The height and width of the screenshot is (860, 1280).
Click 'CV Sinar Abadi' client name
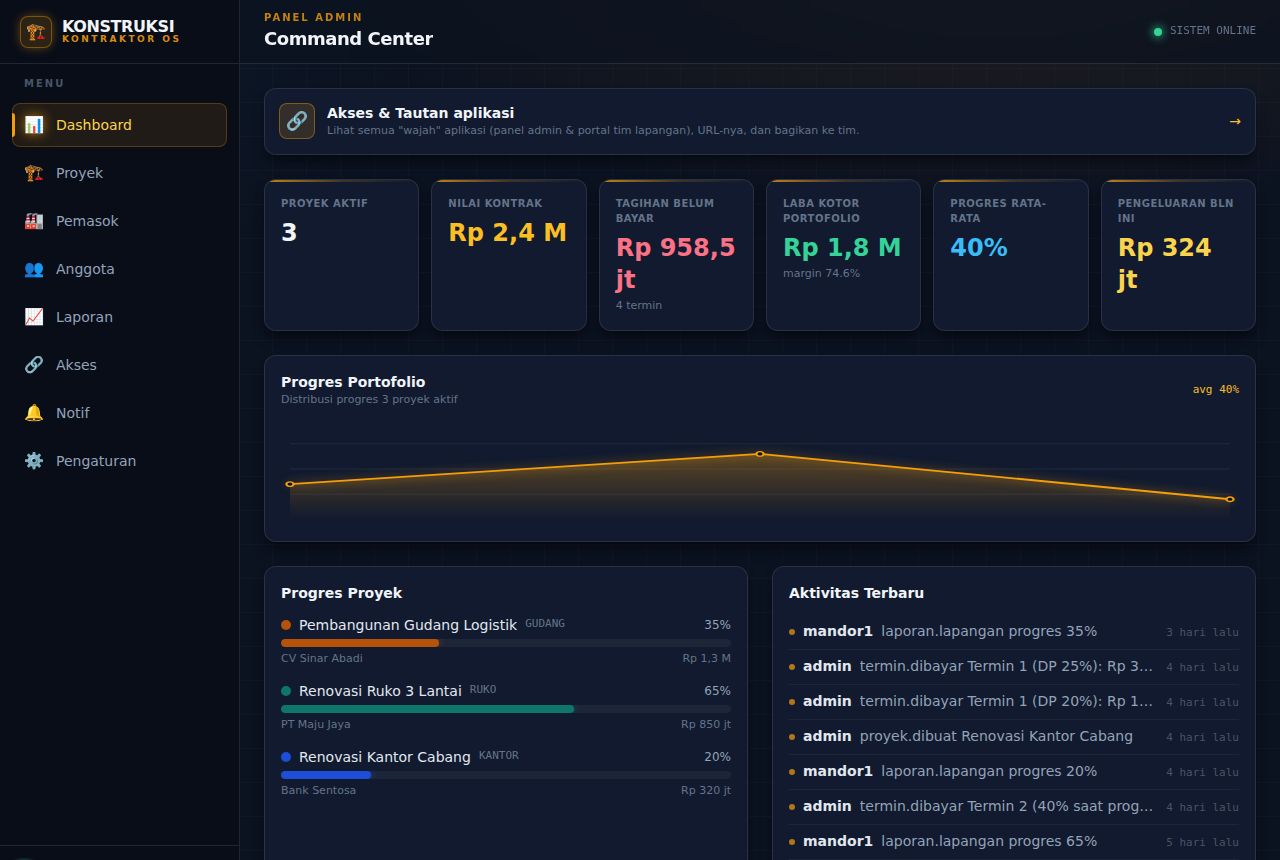coord(322,658)
